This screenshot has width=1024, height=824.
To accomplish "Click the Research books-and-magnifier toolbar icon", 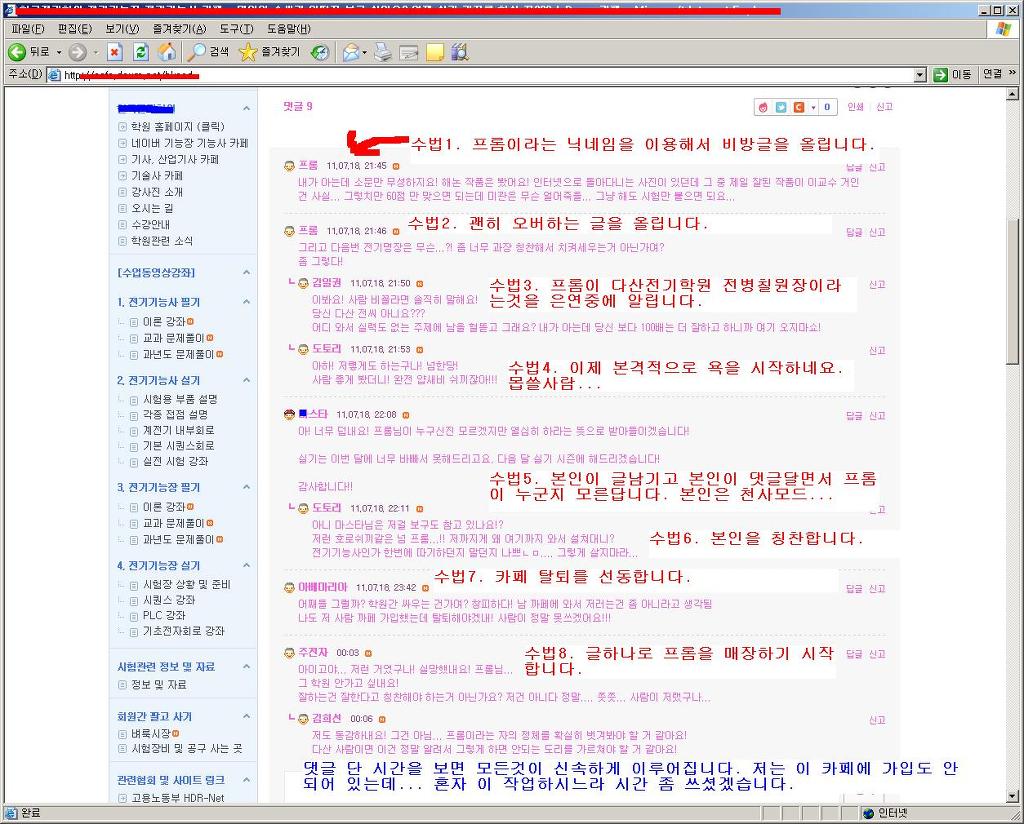I will click(x=460, y=52).
